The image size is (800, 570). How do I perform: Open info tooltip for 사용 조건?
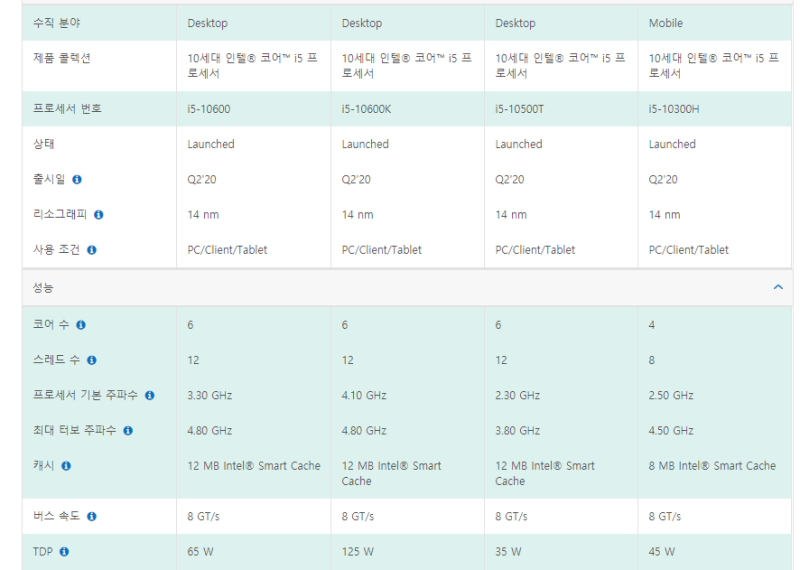[92, 250]
